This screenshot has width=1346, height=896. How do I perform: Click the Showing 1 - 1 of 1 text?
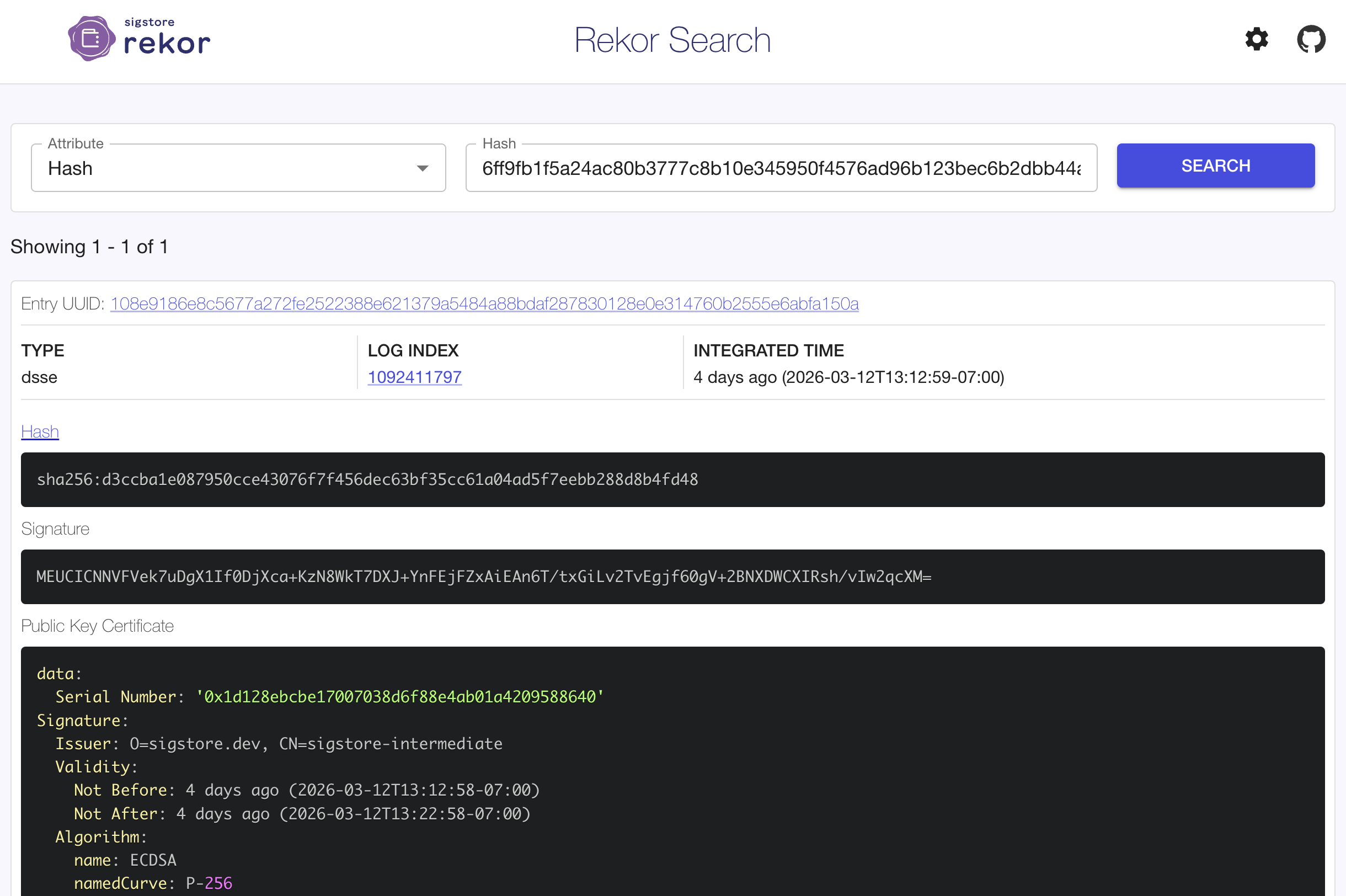tap(89, 246)
